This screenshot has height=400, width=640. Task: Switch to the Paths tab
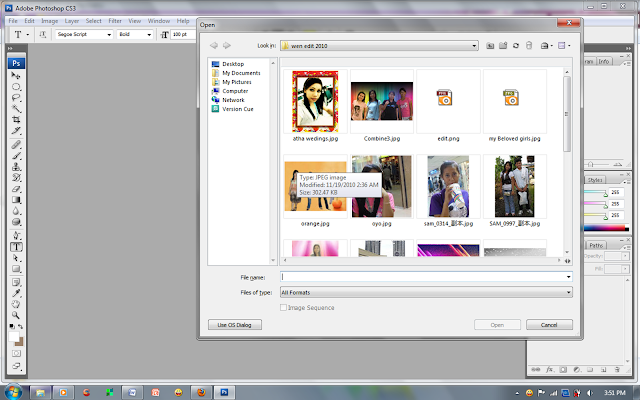[x=596, y=245]
